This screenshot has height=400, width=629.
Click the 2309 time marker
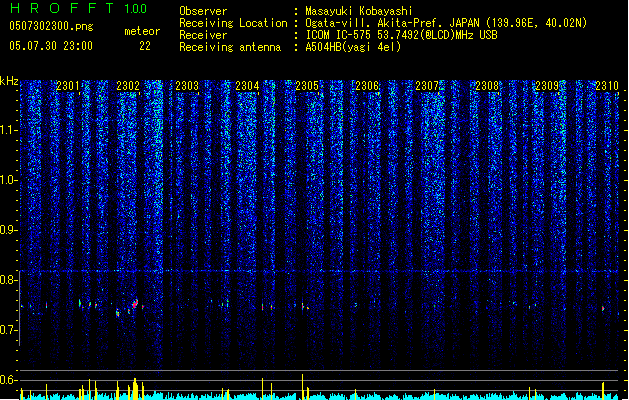pyautogui.click(x=547, y=86)
